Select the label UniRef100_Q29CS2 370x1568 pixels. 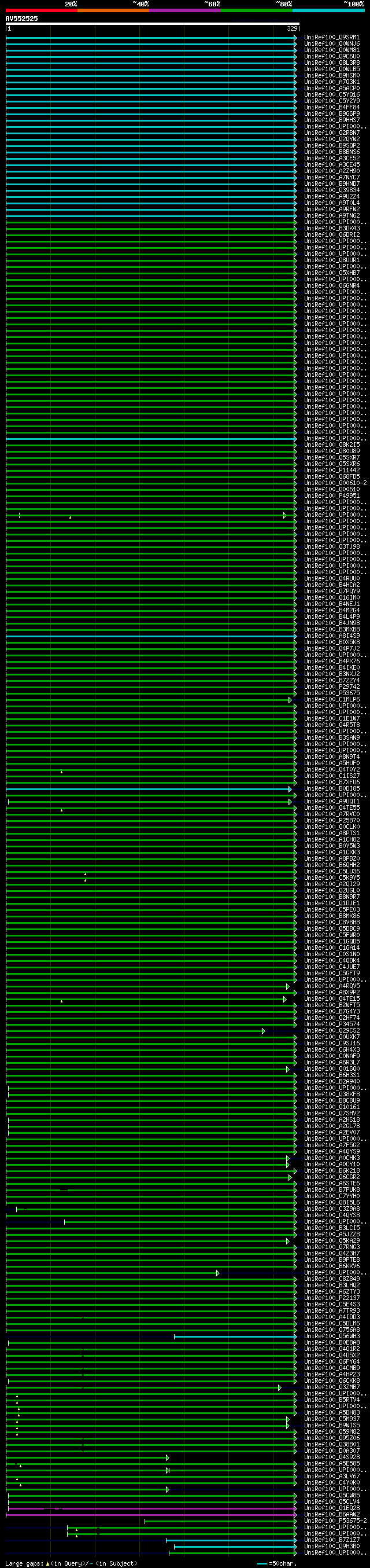pos(332,1030)
